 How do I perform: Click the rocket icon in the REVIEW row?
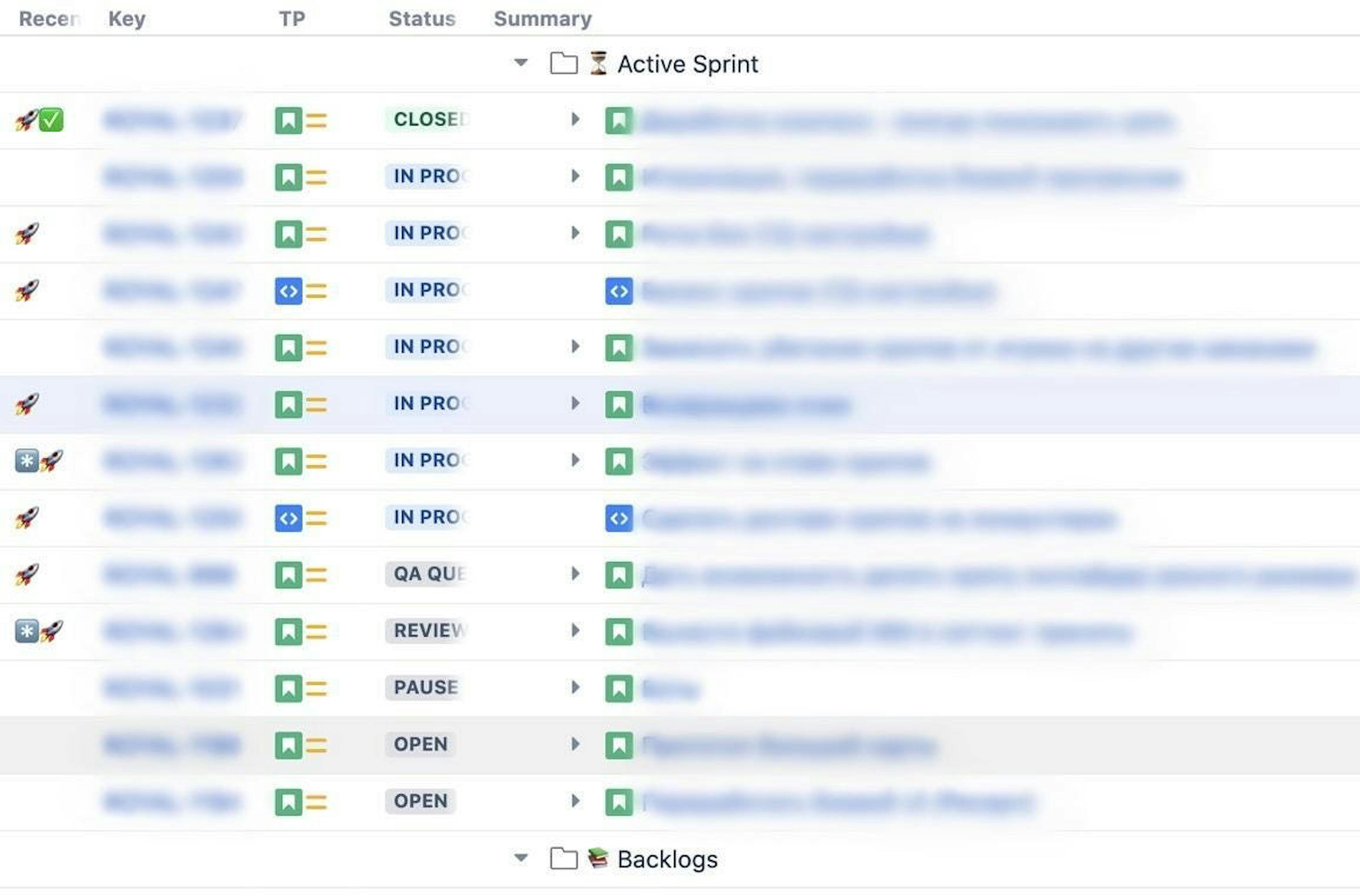(51, 631)
